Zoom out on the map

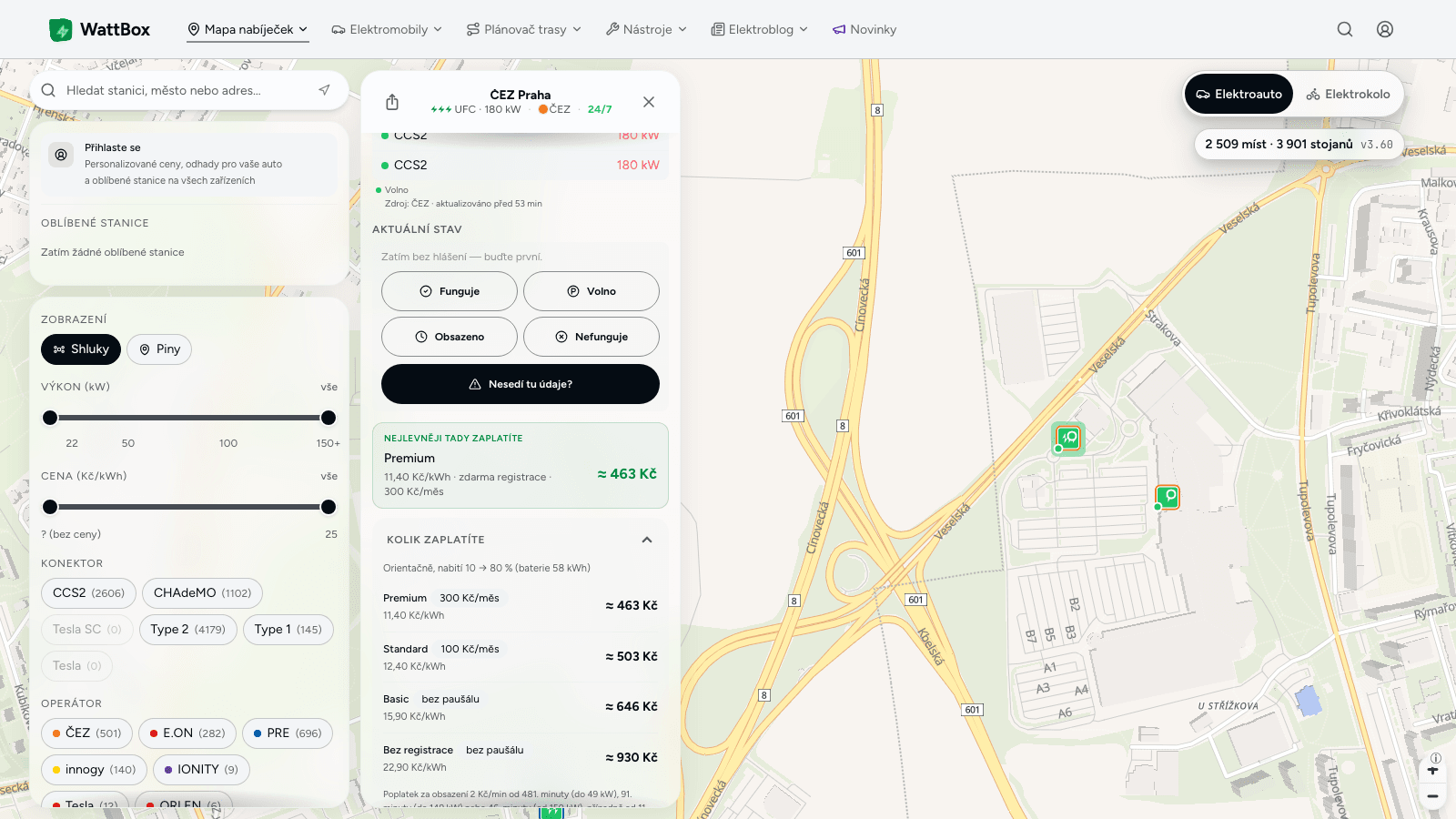(1432, 796)
